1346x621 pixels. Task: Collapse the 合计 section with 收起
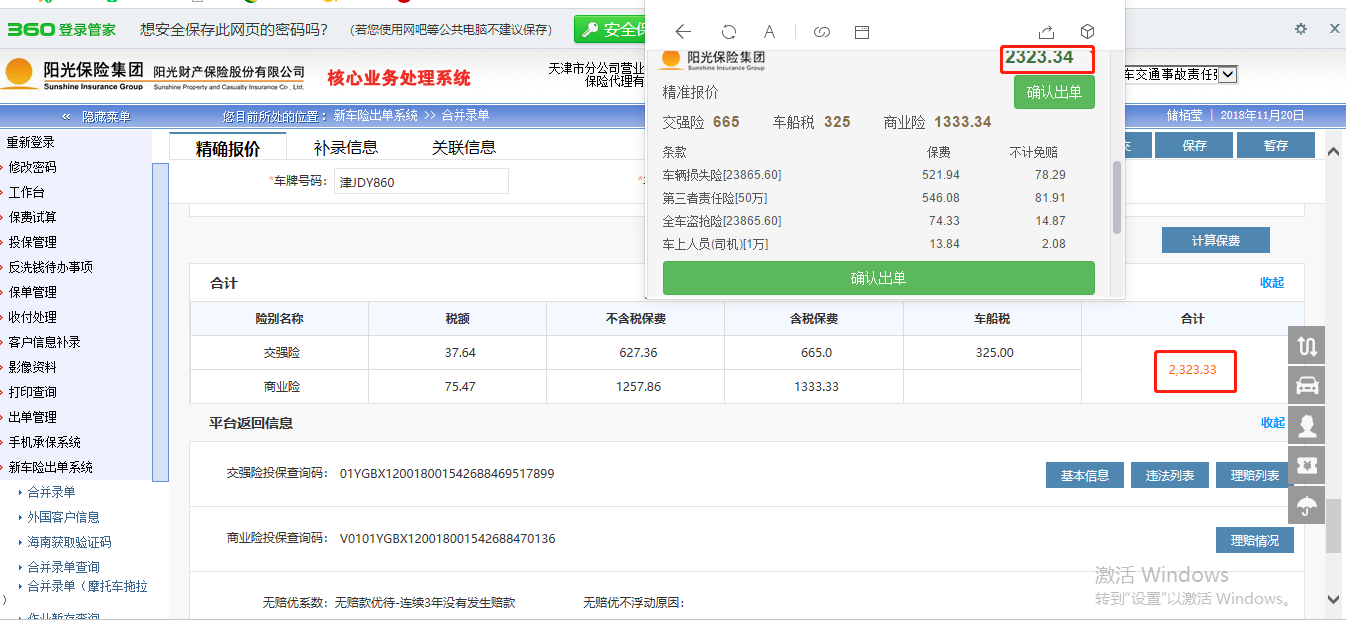1272,283
